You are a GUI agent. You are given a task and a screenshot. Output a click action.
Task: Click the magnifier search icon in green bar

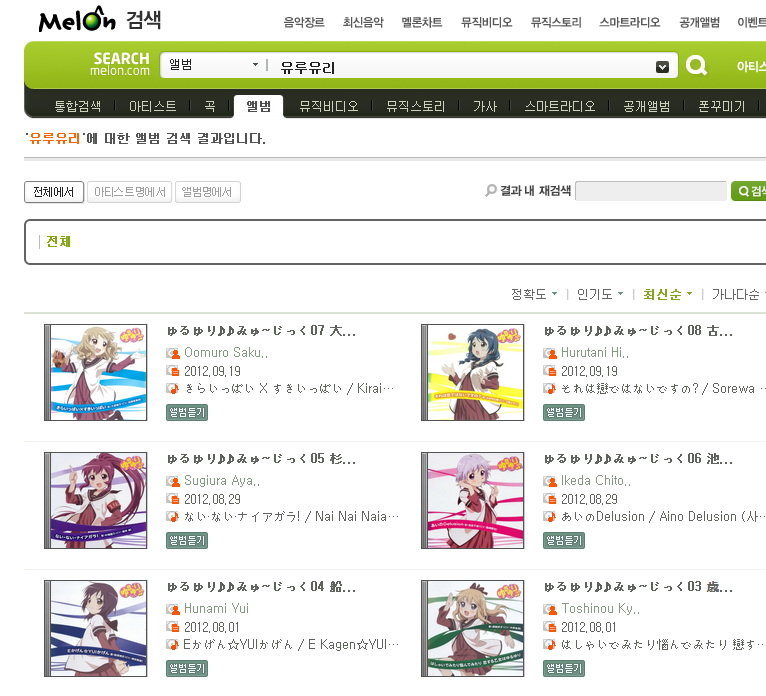pyautogui.click(x=696, y=65)
